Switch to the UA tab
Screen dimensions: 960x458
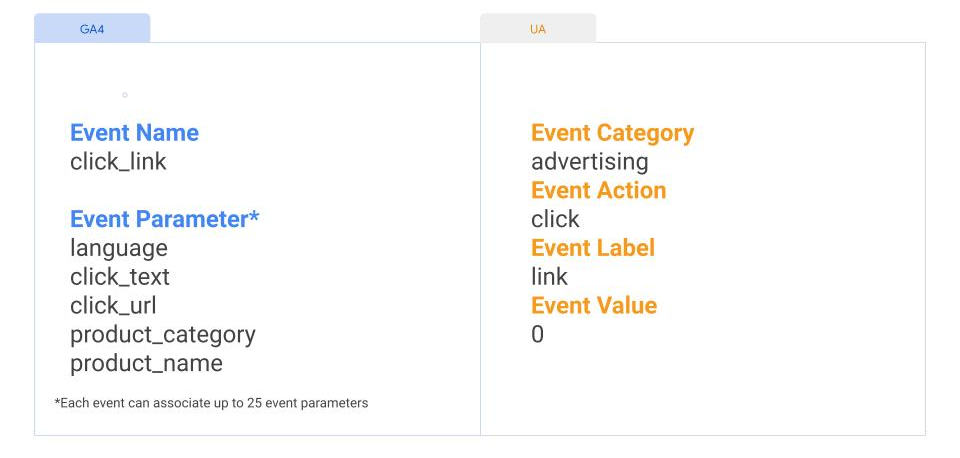coord(538,29)
